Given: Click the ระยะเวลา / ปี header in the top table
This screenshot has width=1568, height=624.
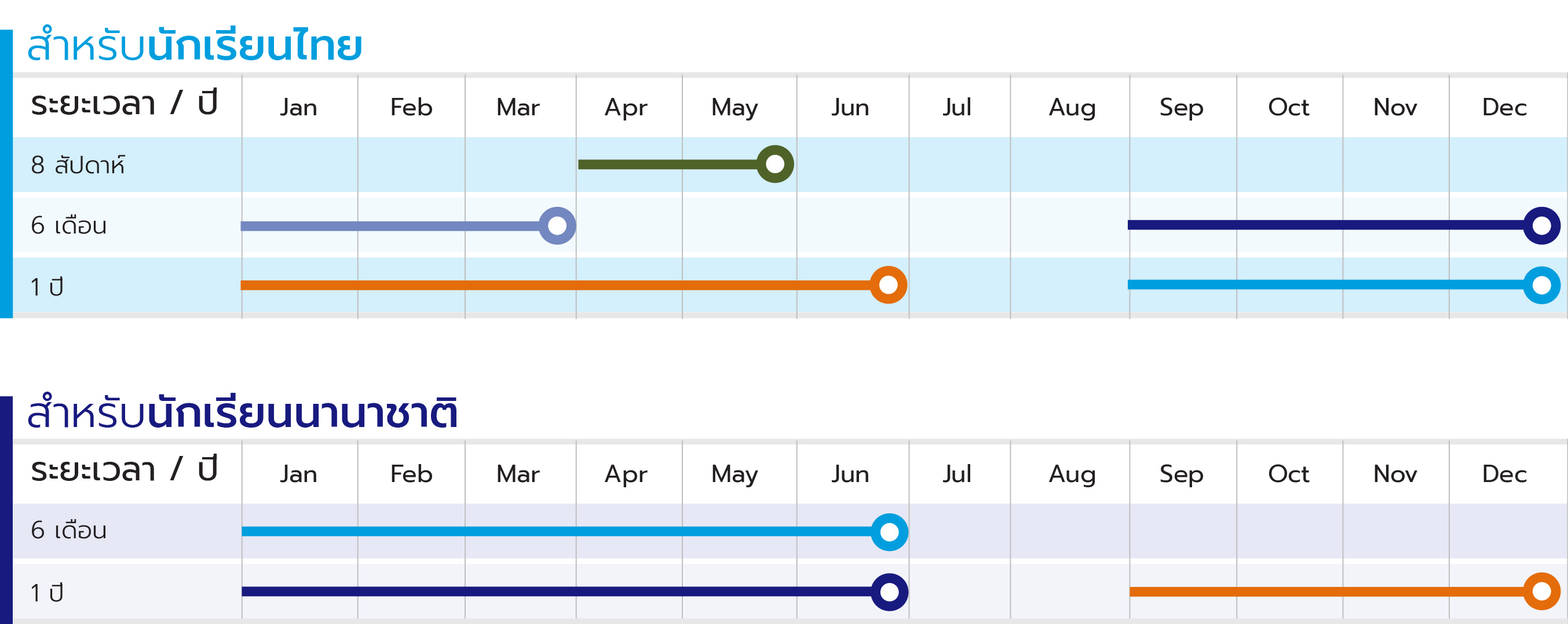Looking at the screenshot, I should point(124,104).
